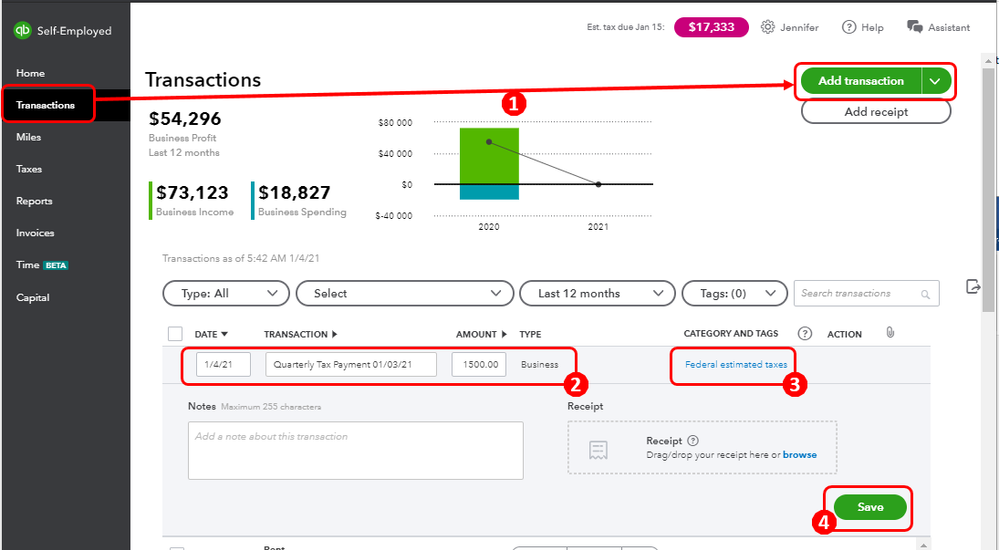Open the Type: All filter dropdown

tap(226, 293)
